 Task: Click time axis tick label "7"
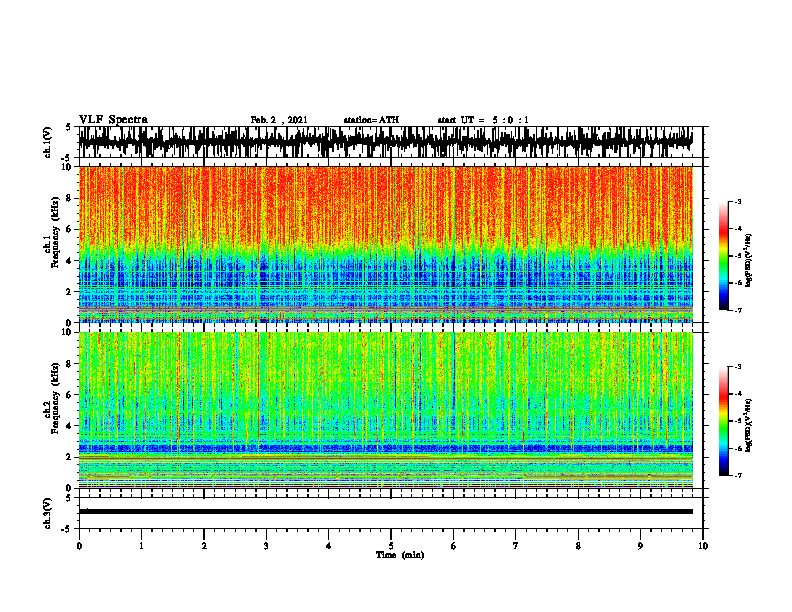(x=516, y=546)
